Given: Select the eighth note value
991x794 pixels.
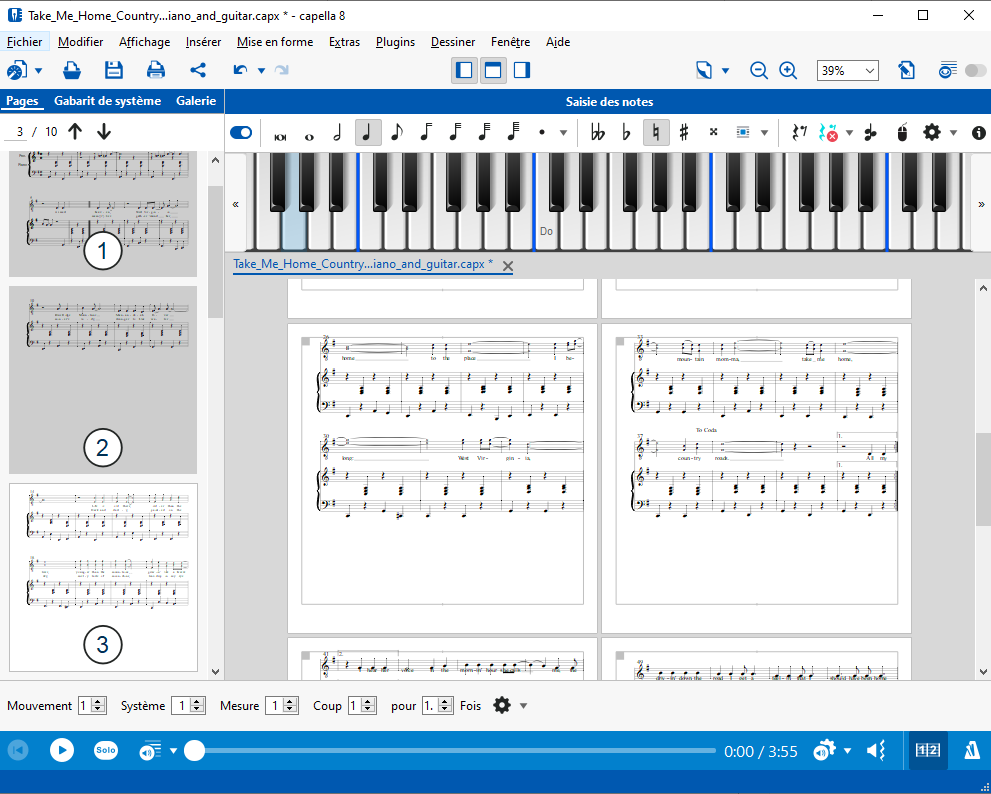Looking at the screenshot, I should 396,133.
